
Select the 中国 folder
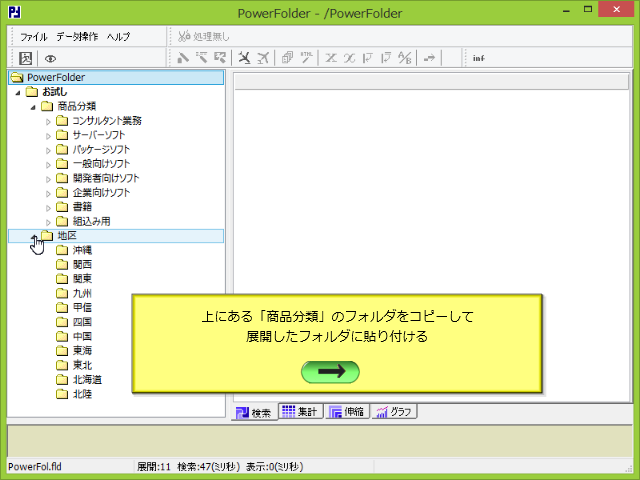click(82, 336)
